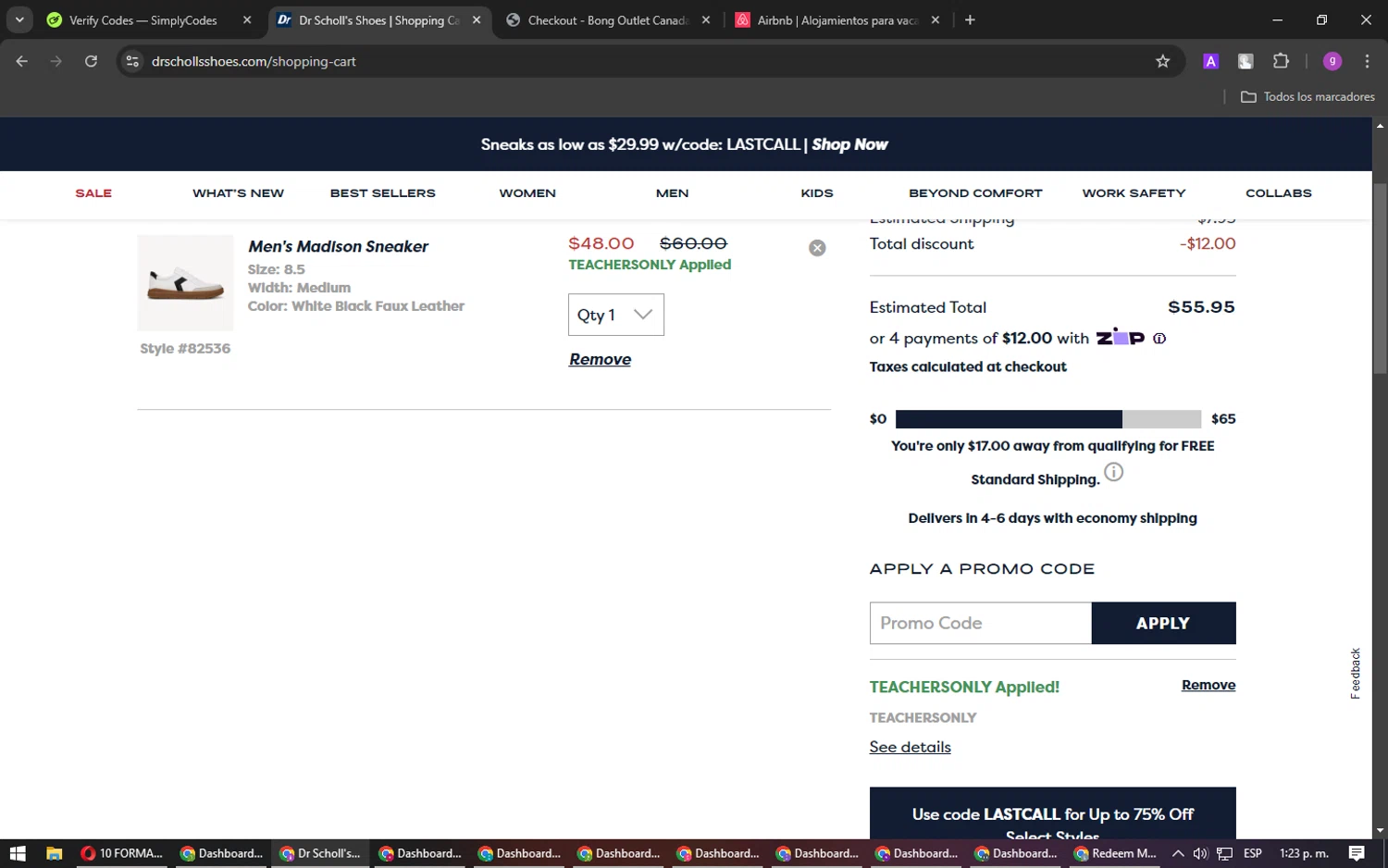Screen dimensions: 1388x868
Task: Open the BEST SELLERS menu
Action: click(383, 193)
